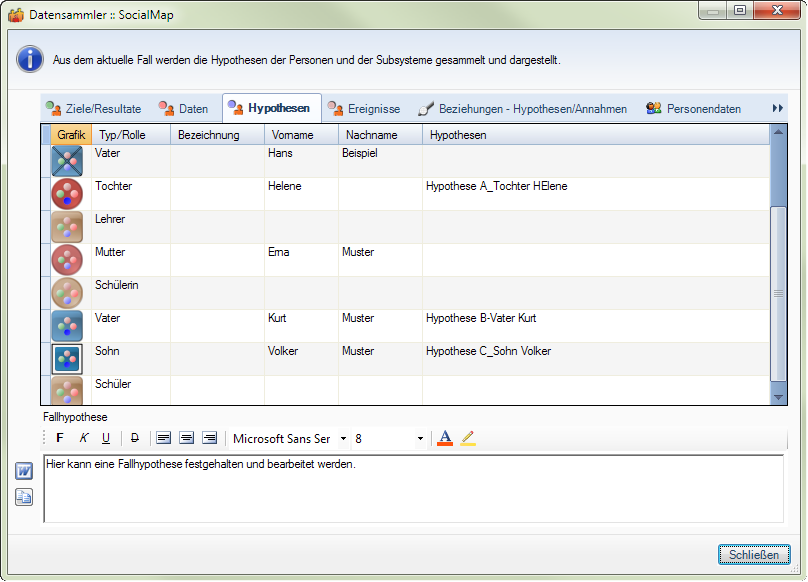
Task: Minimize the Datensammler window
Action: coord(713,10)
